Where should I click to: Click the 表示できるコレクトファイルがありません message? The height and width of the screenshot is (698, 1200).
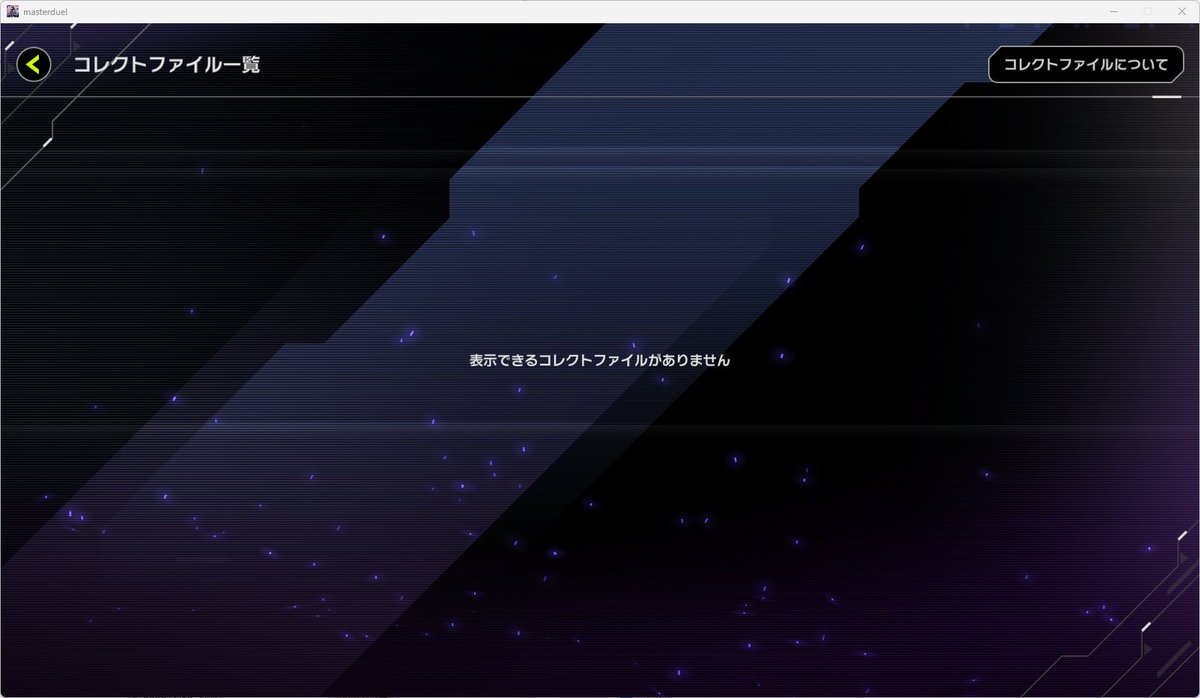pos(600,360)
